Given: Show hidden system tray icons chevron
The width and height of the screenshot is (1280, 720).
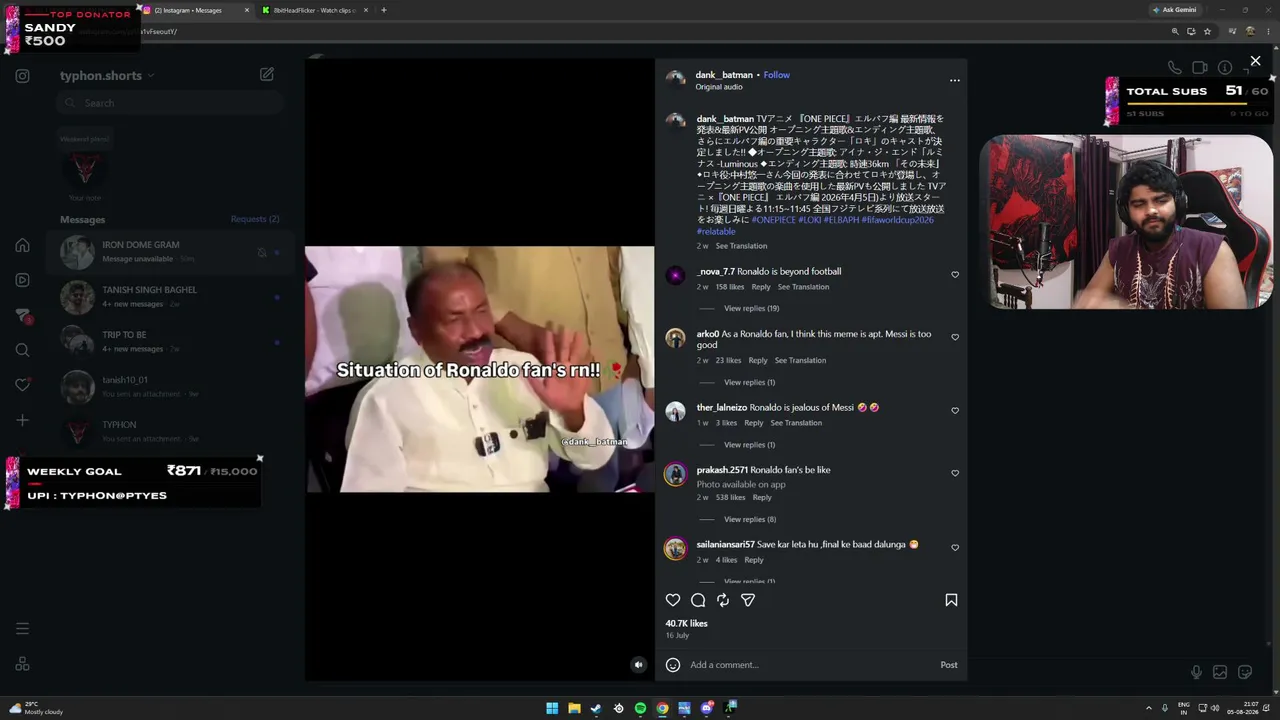Looking at the screenshot, I should (x=1149, y=709).
